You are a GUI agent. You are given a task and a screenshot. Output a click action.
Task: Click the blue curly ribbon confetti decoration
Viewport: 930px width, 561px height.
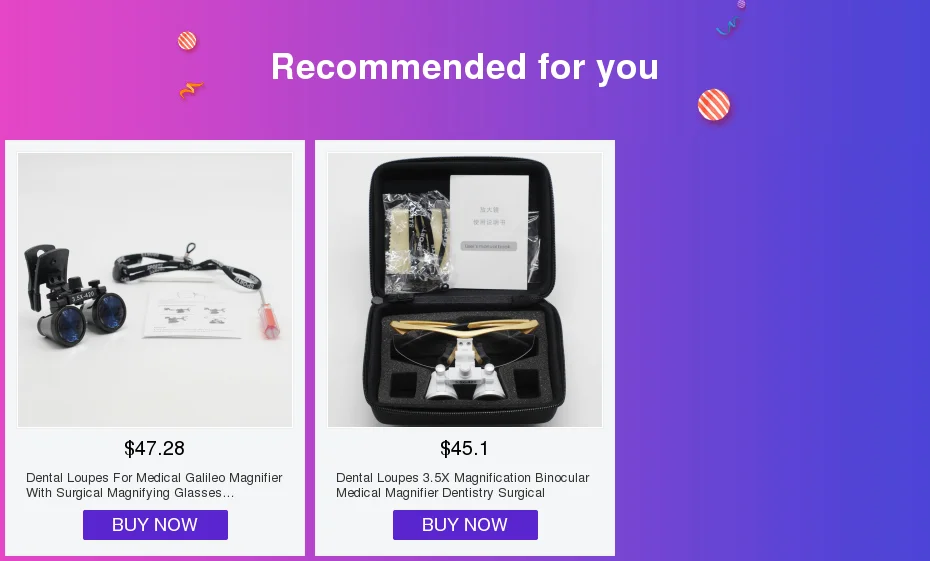728,26
